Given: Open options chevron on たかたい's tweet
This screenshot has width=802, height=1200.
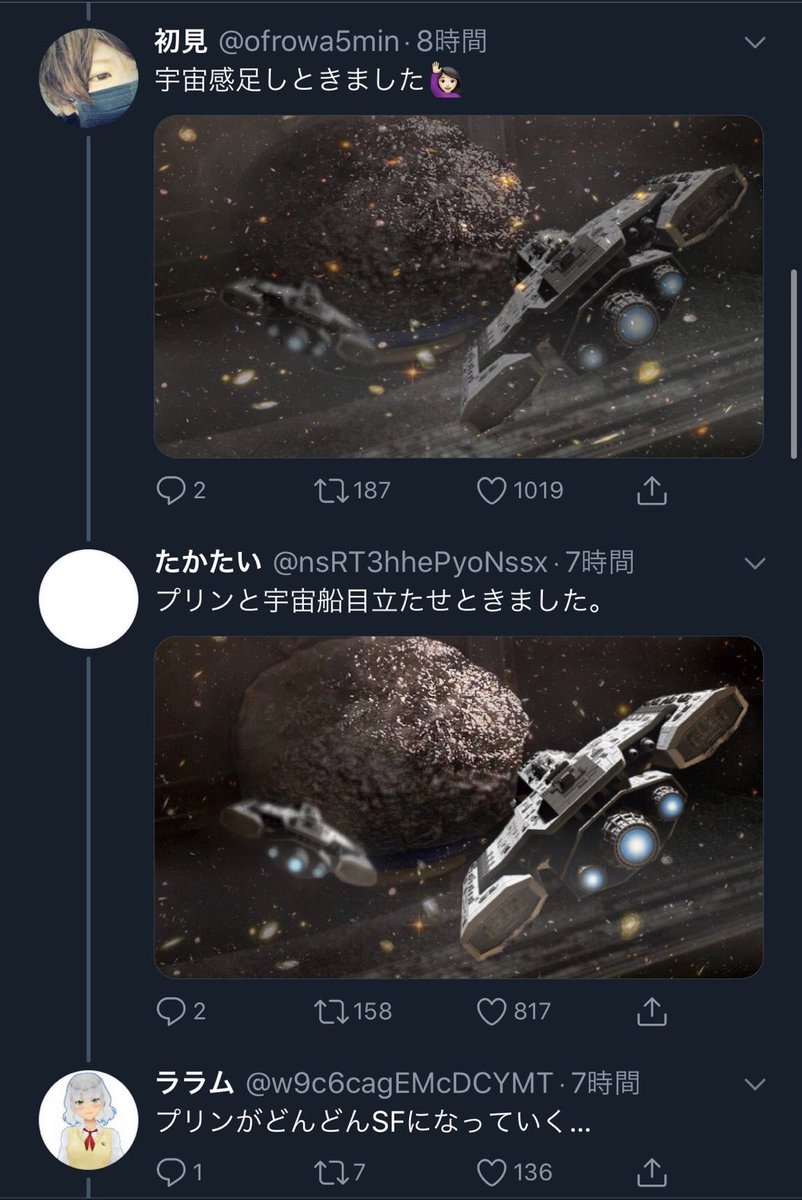Looking at the screenshot, I should (756, 563).
